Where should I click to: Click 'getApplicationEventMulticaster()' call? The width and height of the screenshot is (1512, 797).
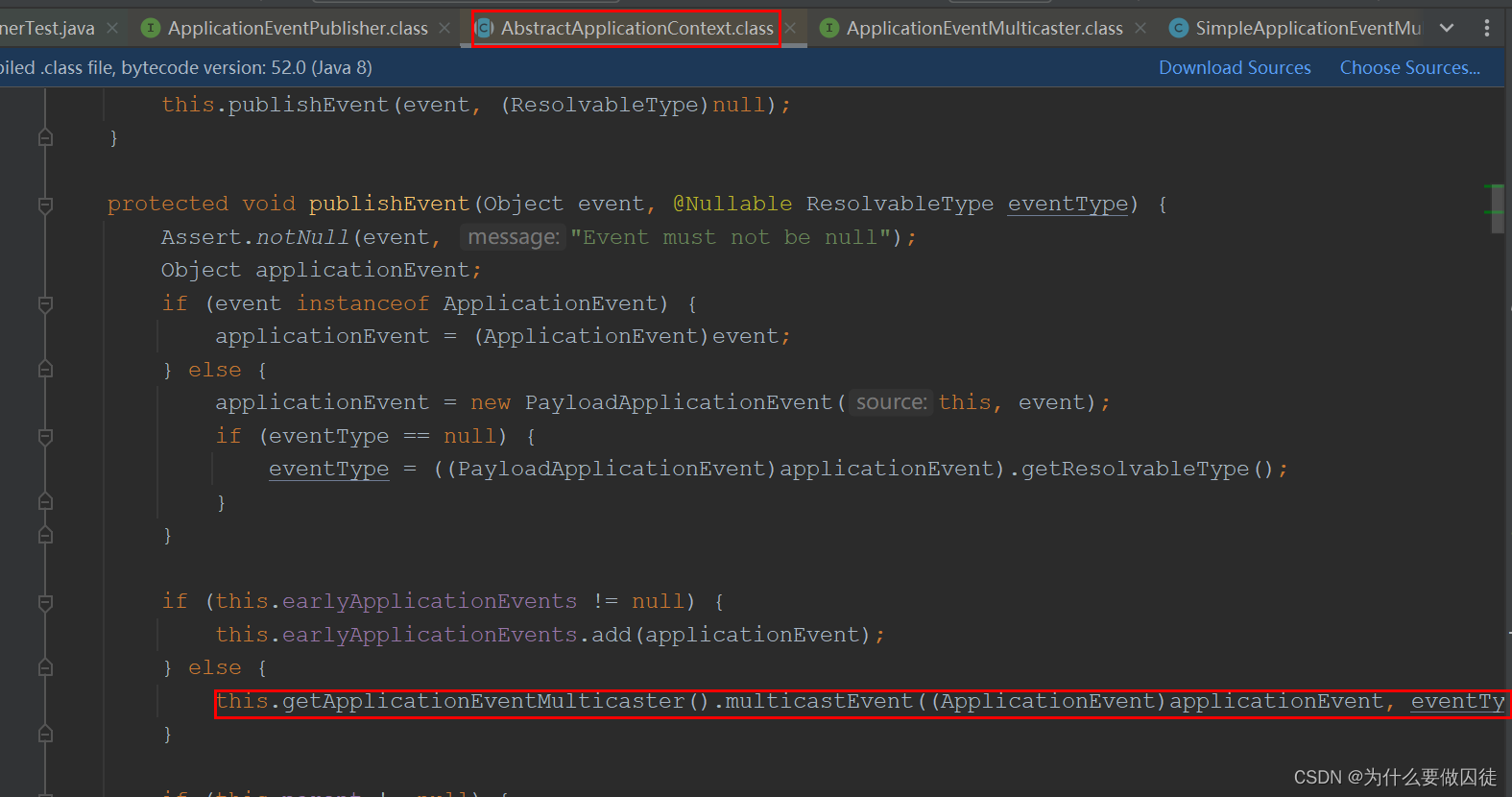495,701
